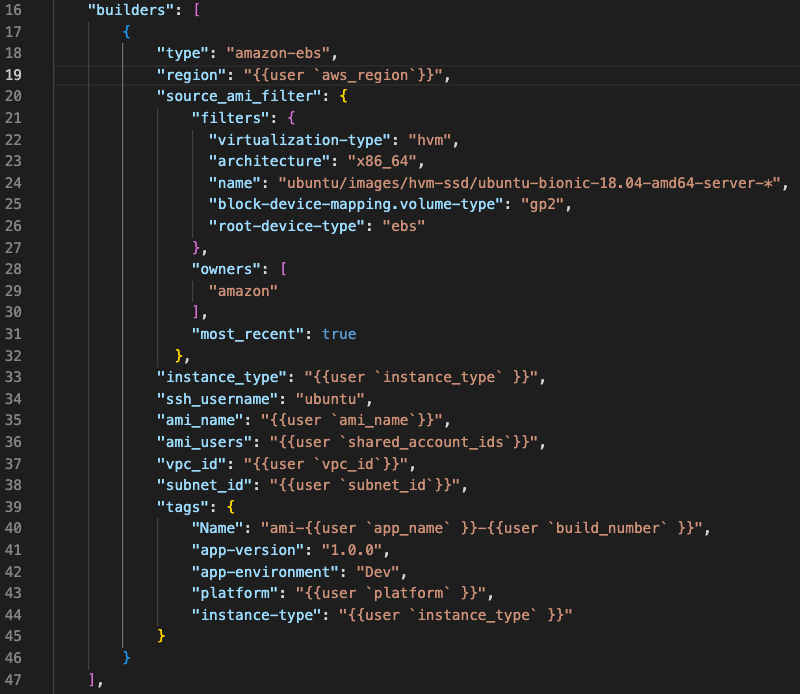The width and height of the screenshot is (800, 694).
Task: Click the "filters" key
Action: pyautogui.click(x=230, y=118)
